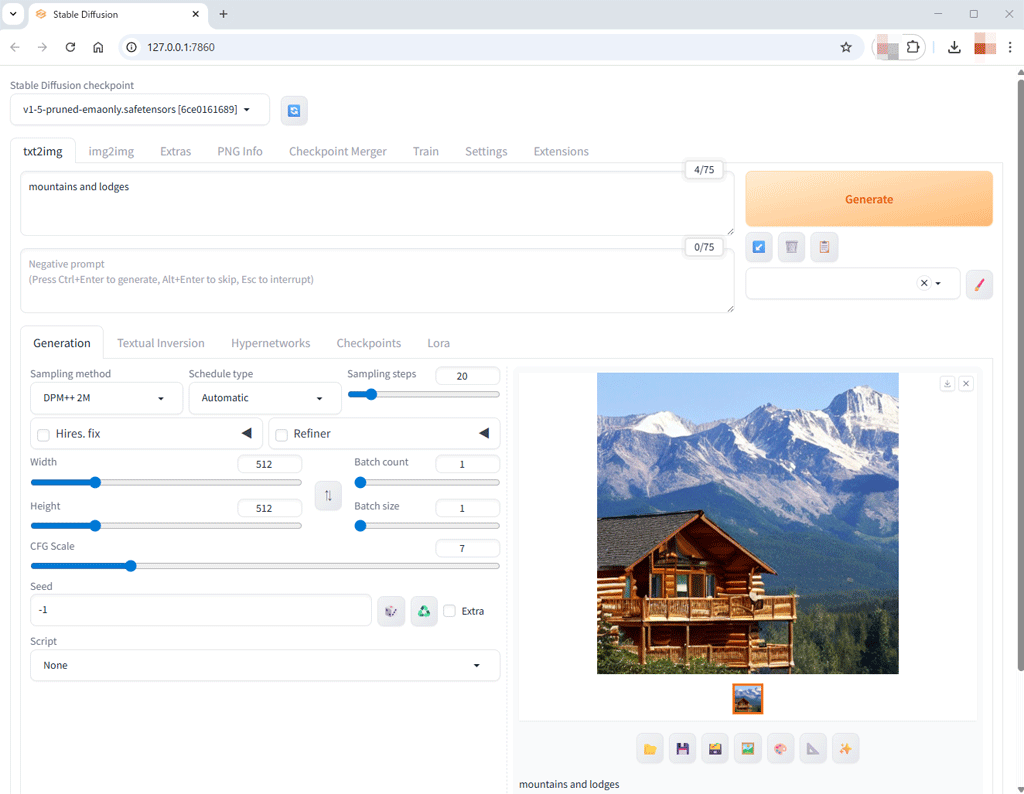Click the CFG Scale slider handle

click(130, 566)
